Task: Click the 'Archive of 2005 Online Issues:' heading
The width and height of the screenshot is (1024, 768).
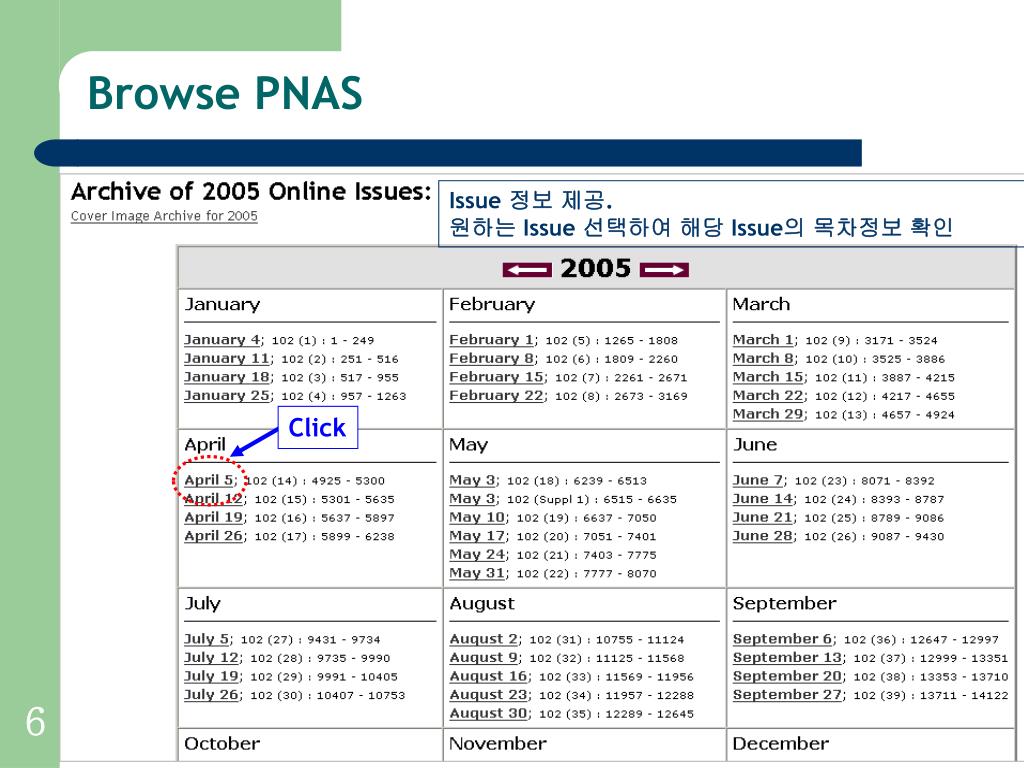Action: 251,192
